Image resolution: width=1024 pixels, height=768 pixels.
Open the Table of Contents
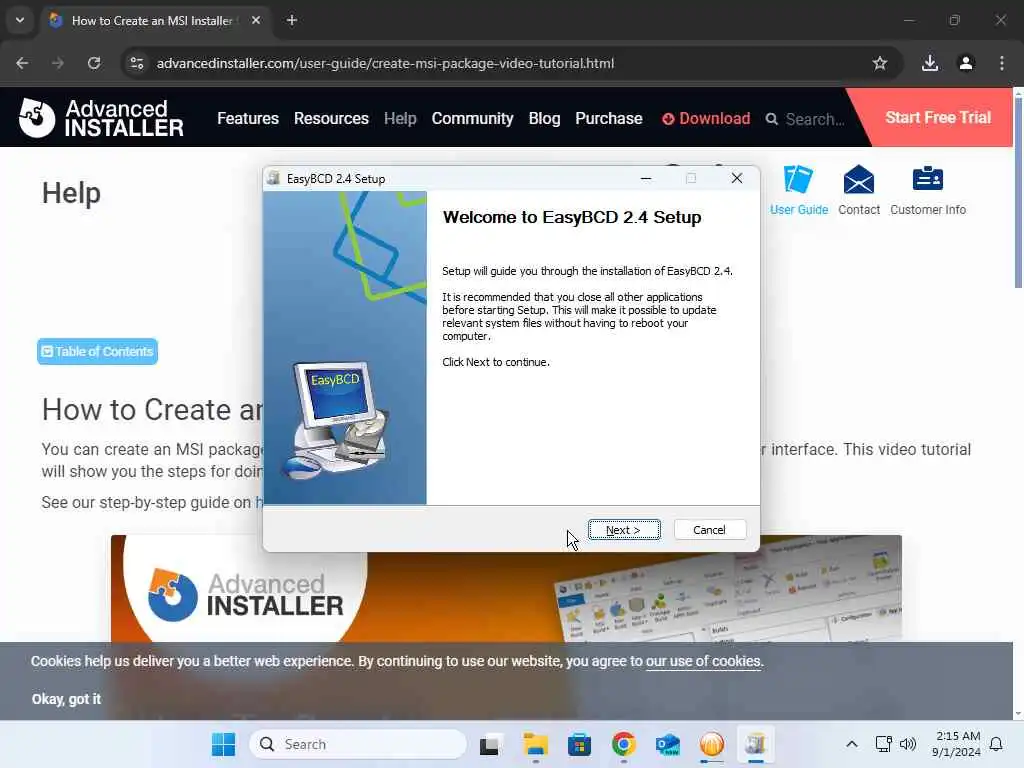[97, 351]
